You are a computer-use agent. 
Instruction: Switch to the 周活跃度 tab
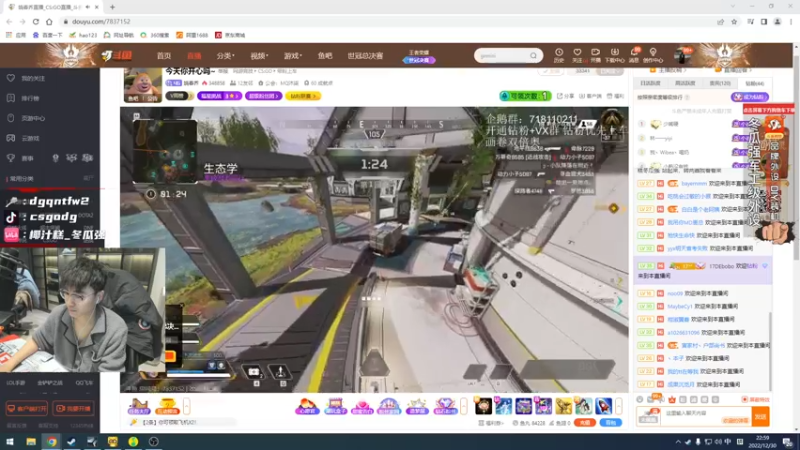(685, 83)
